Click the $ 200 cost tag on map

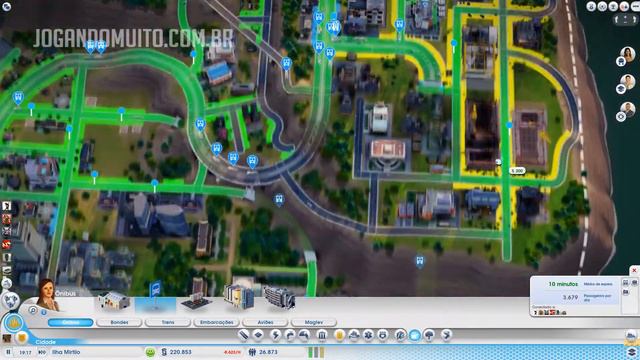[517, 171]
